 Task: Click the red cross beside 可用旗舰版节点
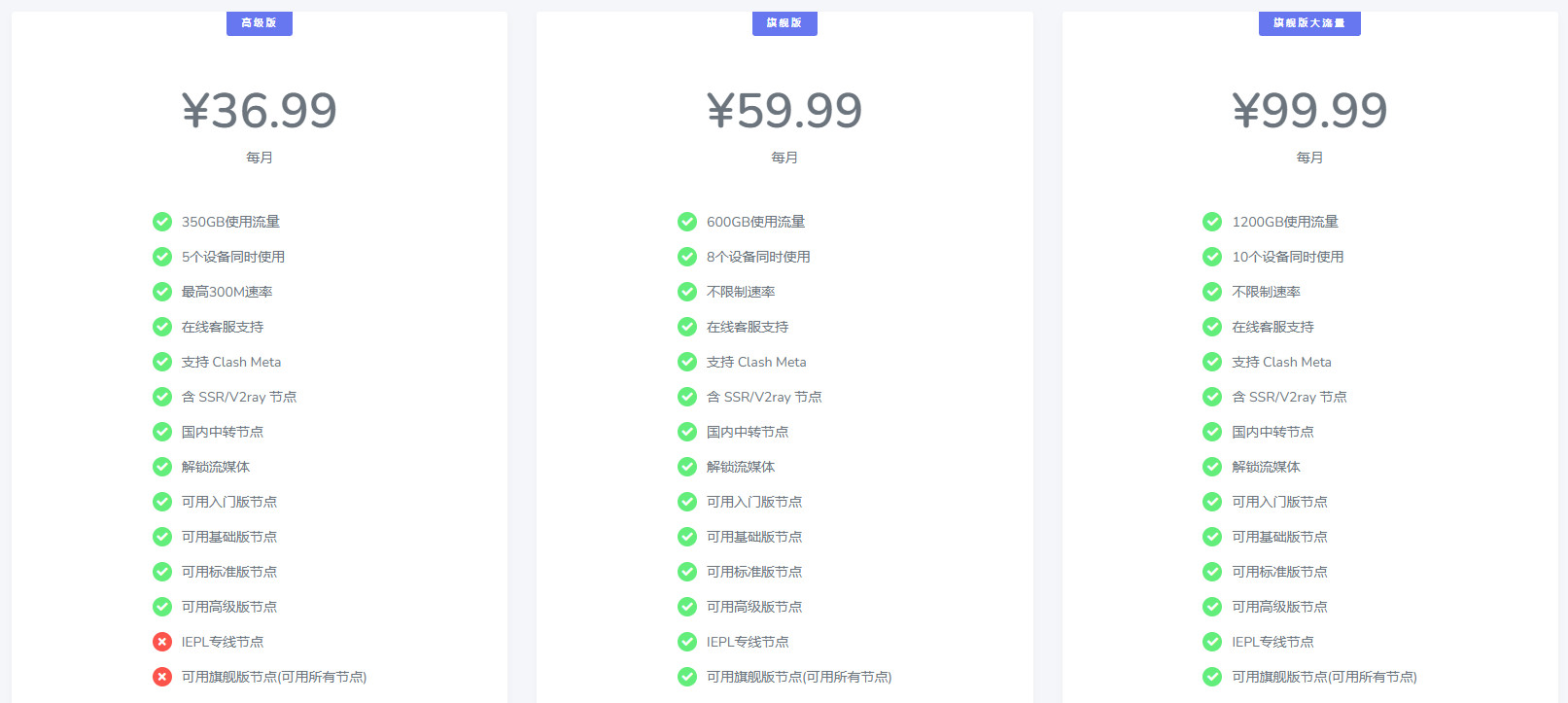[x=162, y=677]
